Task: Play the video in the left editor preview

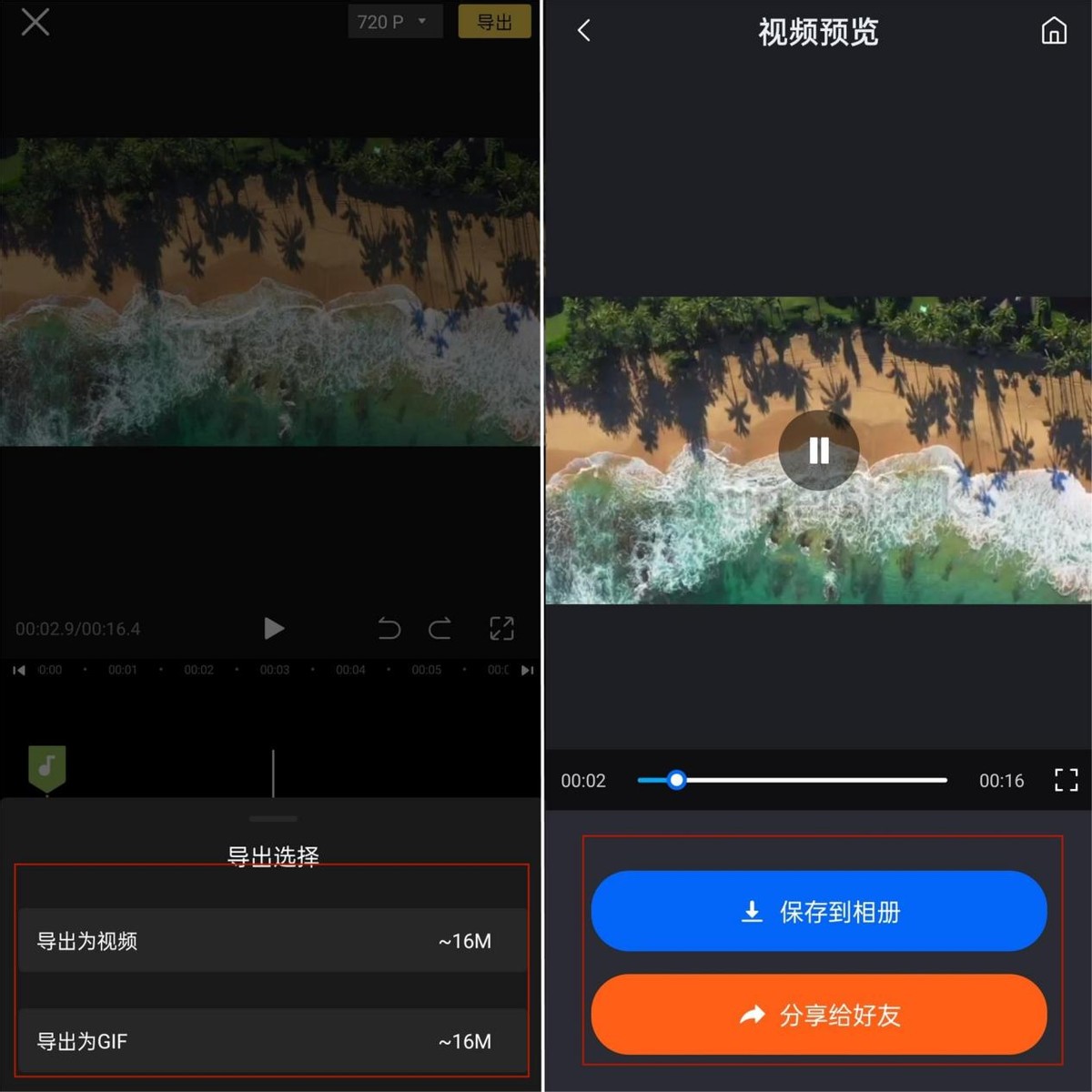Action: click(x=273, y=628)
